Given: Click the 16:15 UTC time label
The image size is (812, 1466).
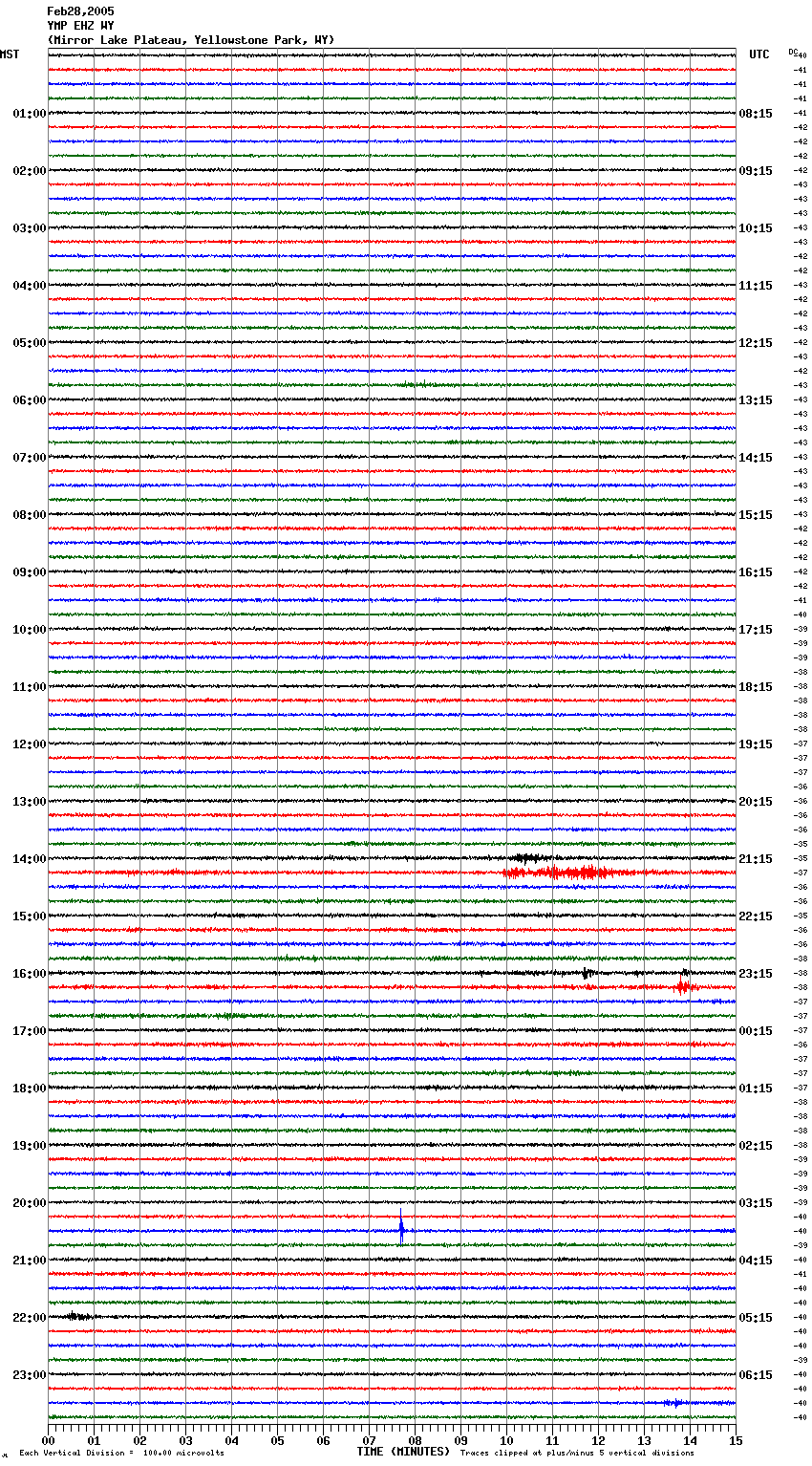Looking at the screenshot, I should coord(756,572).
